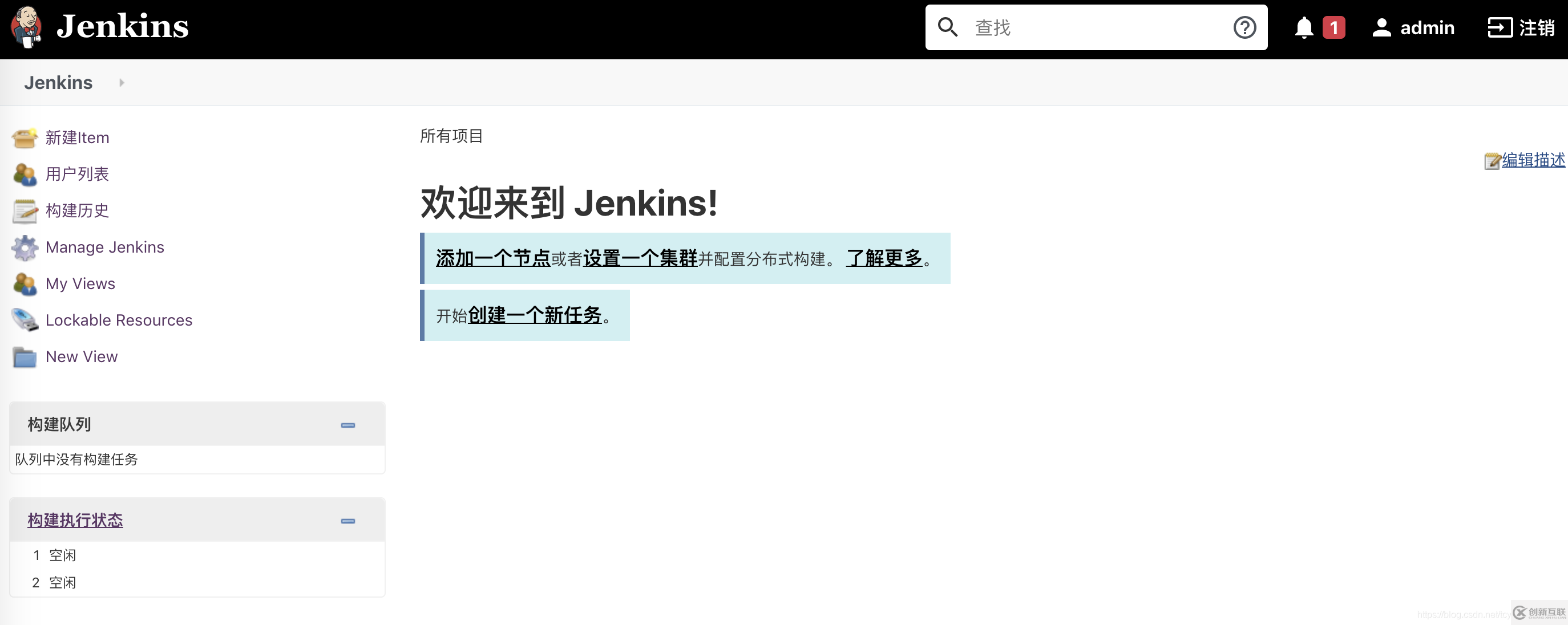Expand the Jenkins breadcrumb arrow
The height and width of the screenshot is (625, 1568).
122,83
